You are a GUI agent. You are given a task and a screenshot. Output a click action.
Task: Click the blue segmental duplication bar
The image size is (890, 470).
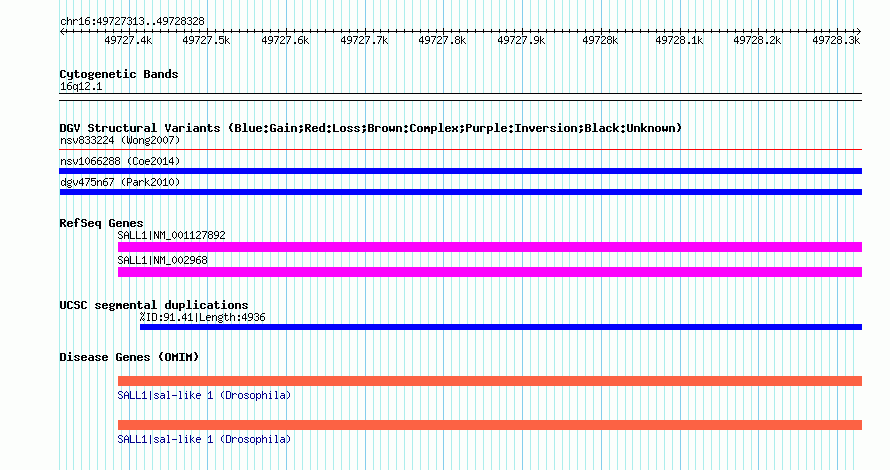501,327
